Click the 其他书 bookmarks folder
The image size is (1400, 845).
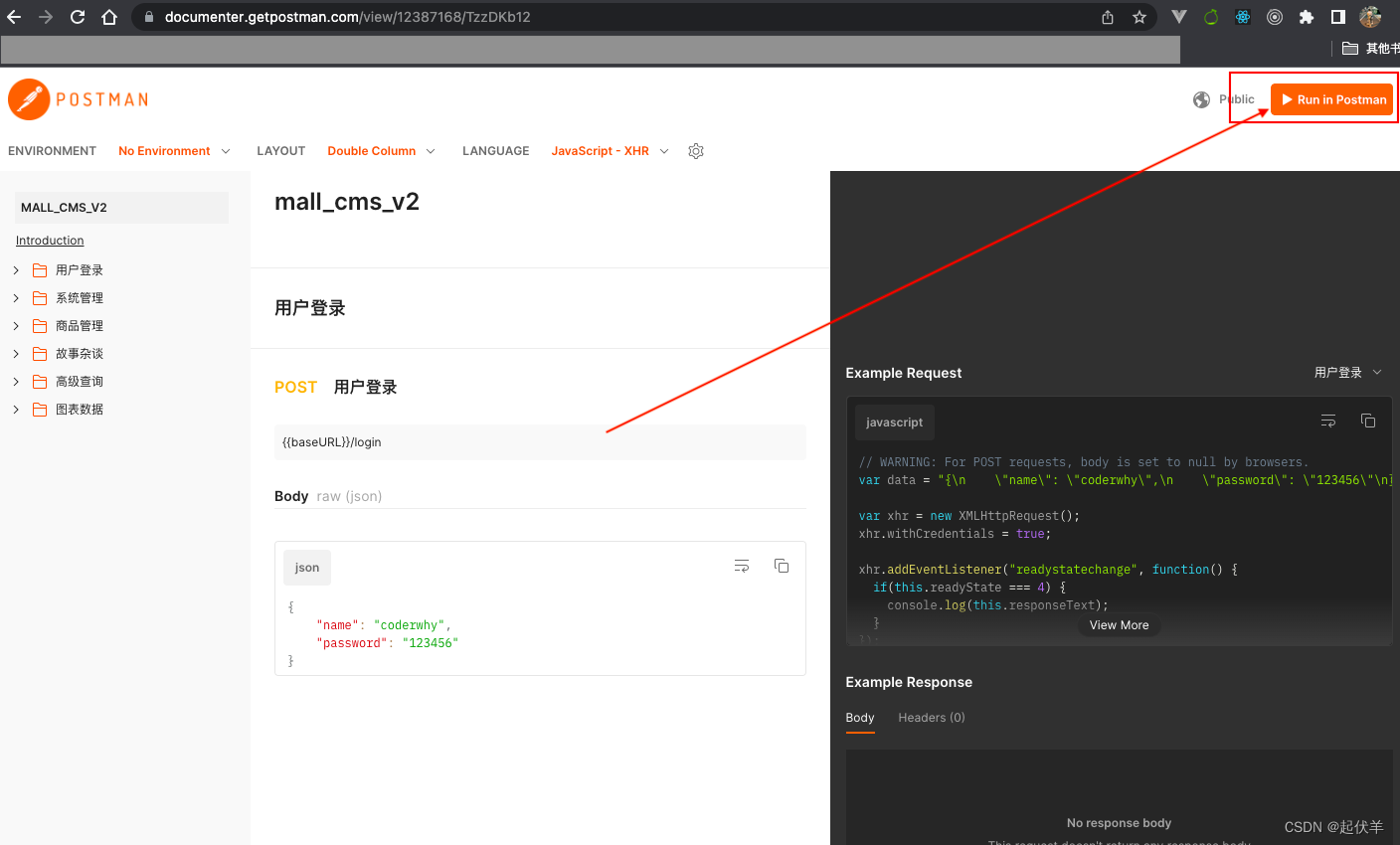1371,49
